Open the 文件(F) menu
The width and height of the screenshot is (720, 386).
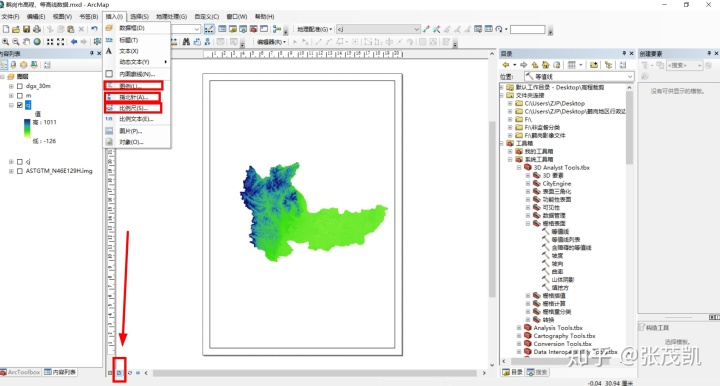(x=11, y=17)
